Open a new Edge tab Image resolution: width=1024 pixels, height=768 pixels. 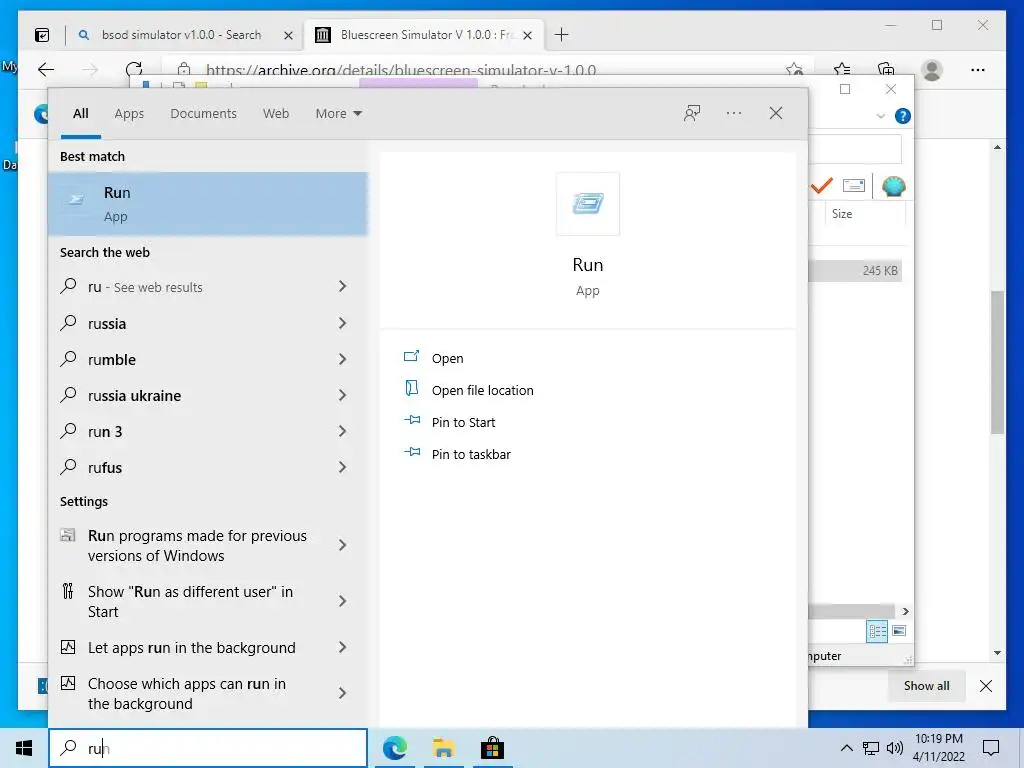561,35
